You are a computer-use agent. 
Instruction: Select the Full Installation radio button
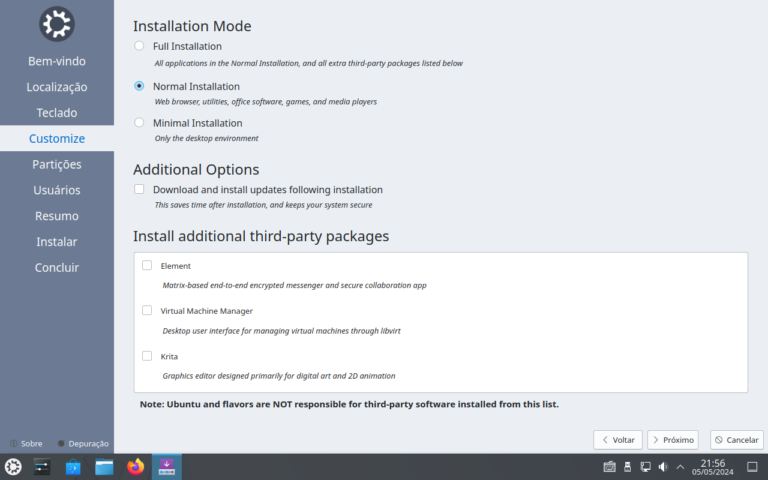[139, 46]
